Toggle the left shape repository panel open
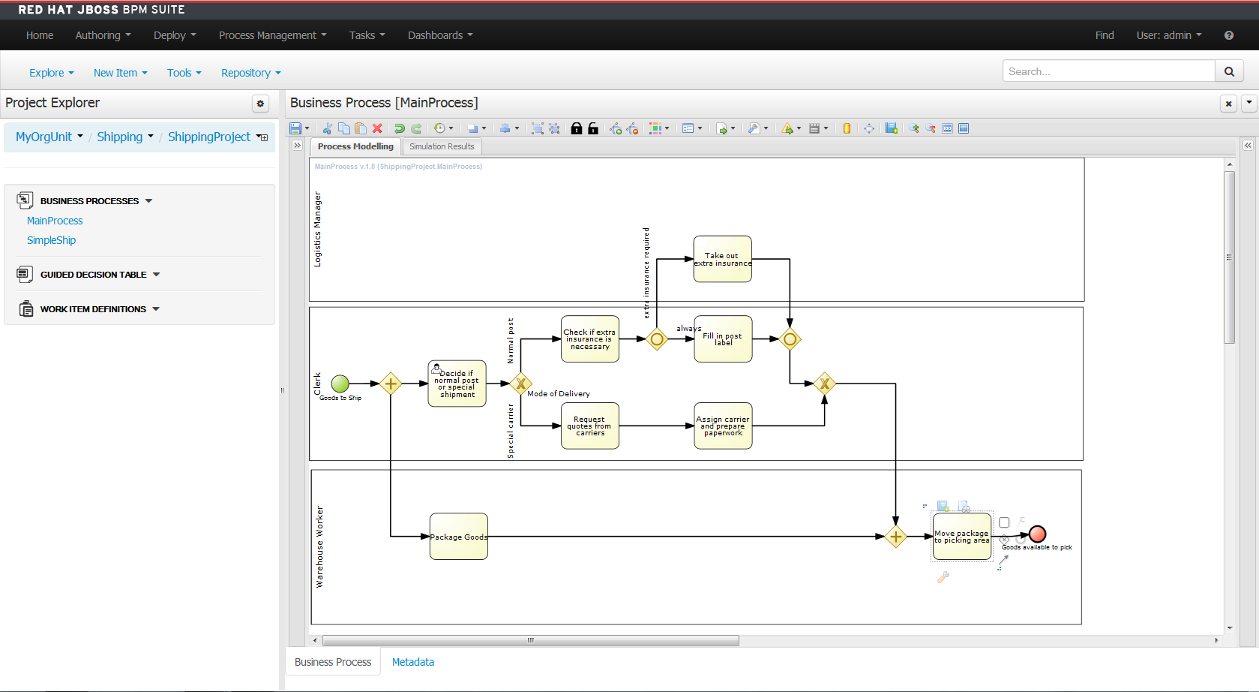 pos(297,146)
